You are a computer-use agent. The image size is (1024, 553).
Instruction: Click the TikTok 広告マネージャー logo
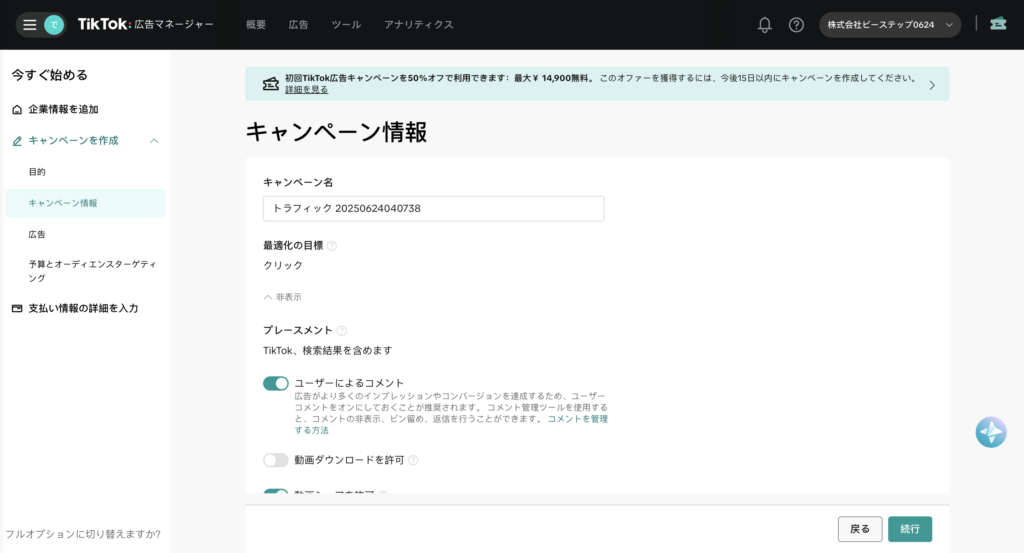145,24
